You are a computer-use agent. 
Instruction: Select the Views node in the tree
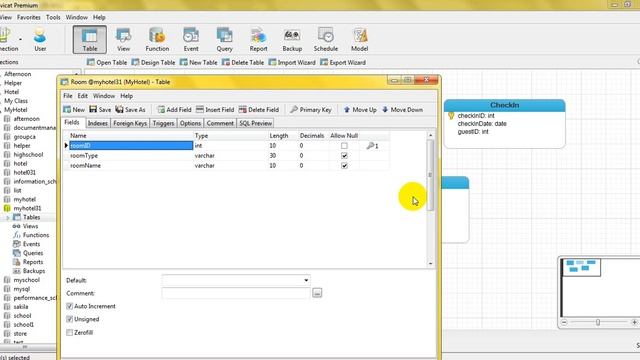(x=30, y=226)
